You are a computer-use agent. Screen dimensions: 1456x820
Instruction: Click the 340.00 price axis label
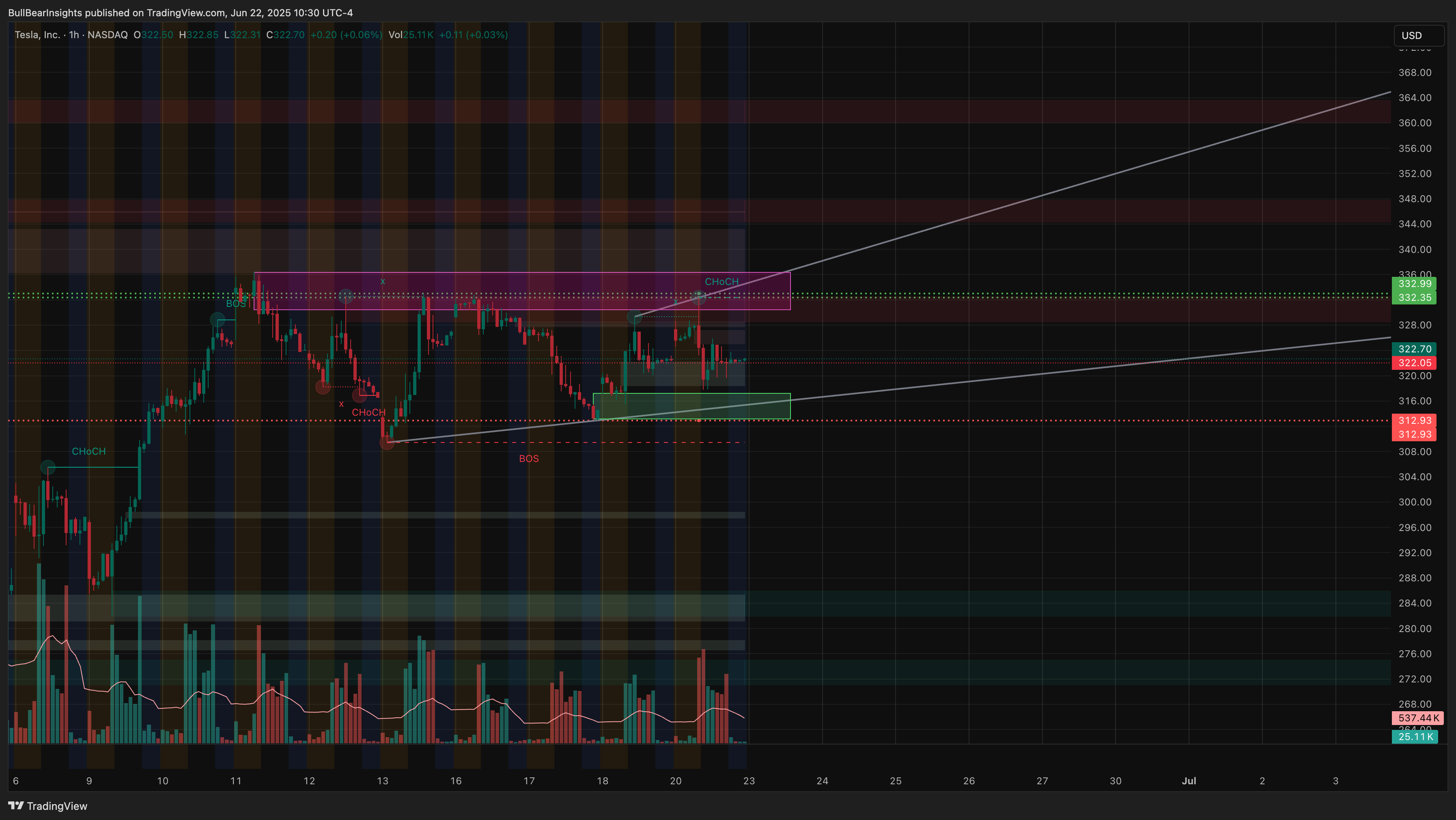point(1415,249)
